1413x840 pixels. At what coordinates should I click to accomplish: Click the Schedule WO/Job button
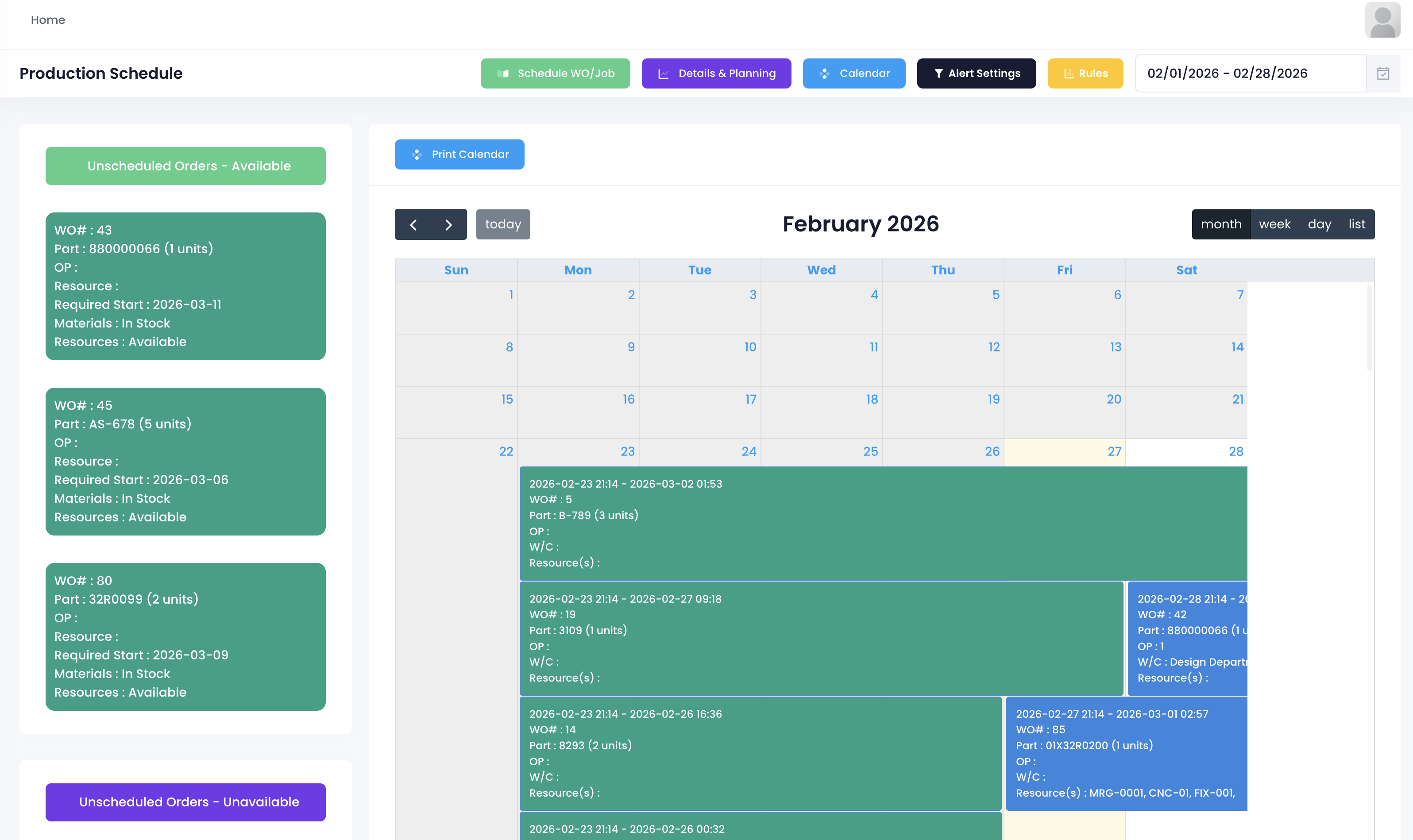(x=555, y=73)
